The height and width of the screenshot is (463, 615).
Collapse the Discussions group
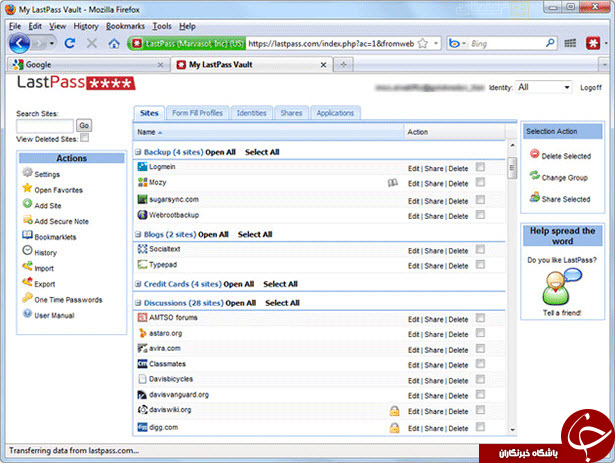click(x=138, y=303)
